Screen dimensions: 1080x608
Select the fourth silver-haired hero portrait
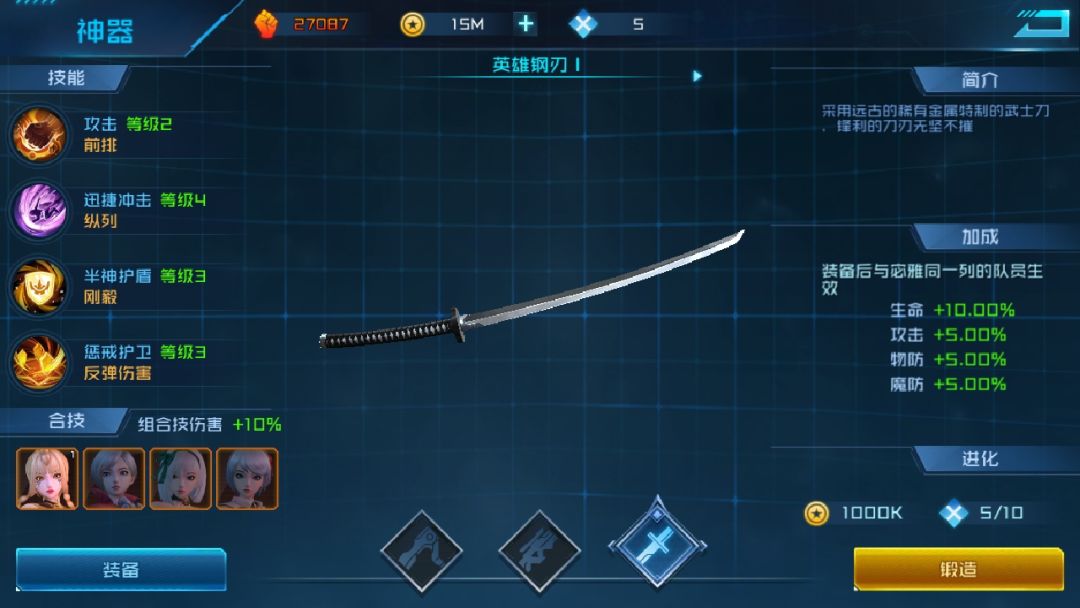coord(247,479)
